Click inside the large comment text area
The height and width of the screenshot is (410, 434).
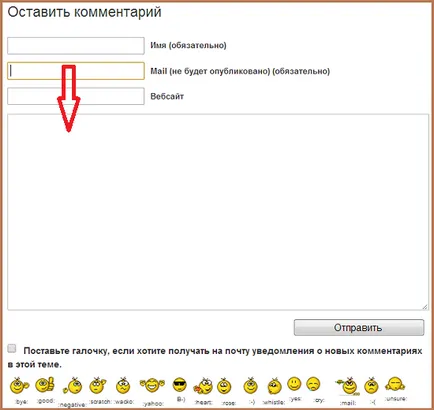218,212
